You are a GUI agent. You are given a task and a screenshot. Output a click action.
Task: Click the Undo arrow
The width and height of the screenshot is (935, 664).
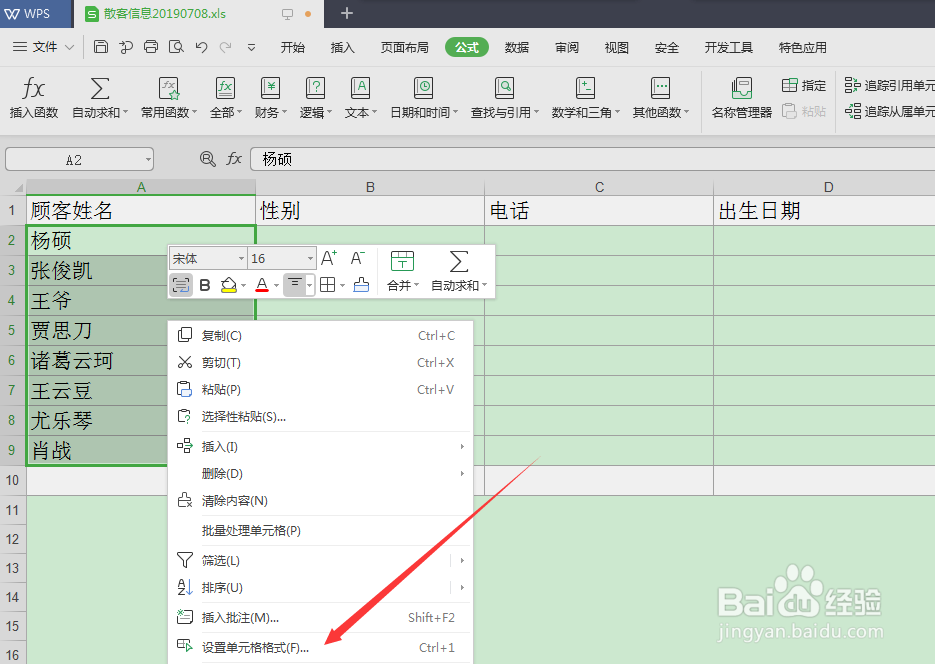point(202,47)
